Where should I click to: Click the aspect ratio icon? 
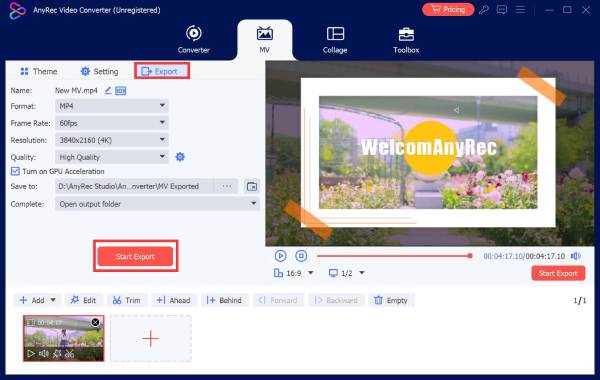click(x=278, y=273)
